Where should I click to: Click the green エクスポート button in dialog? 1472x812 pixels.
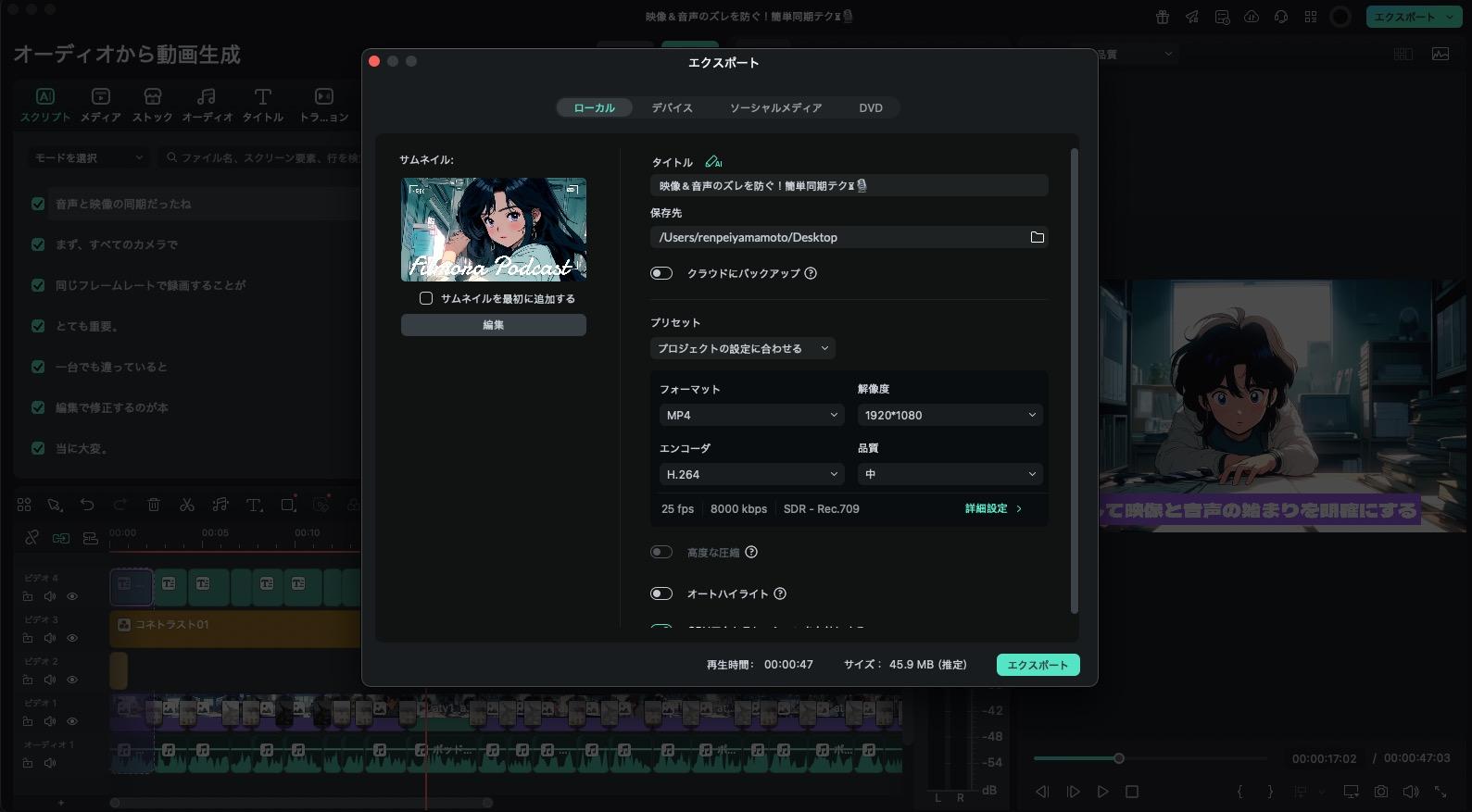1038,665
